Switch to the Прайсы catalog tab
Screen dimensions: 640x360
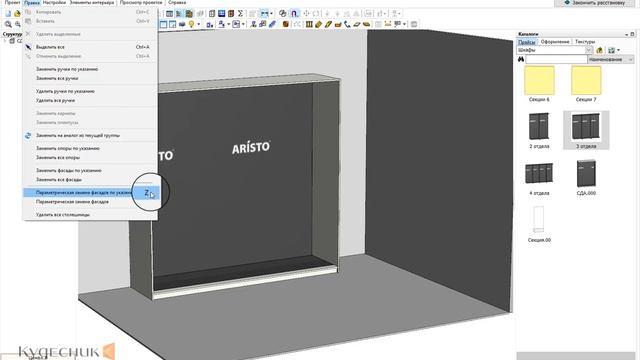(x=527, y=42)
